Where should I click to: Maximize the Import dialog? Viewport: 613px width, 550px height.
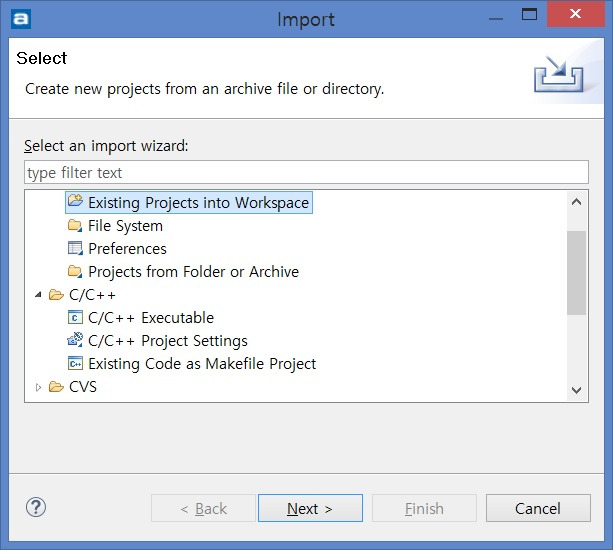pos(529,14)
